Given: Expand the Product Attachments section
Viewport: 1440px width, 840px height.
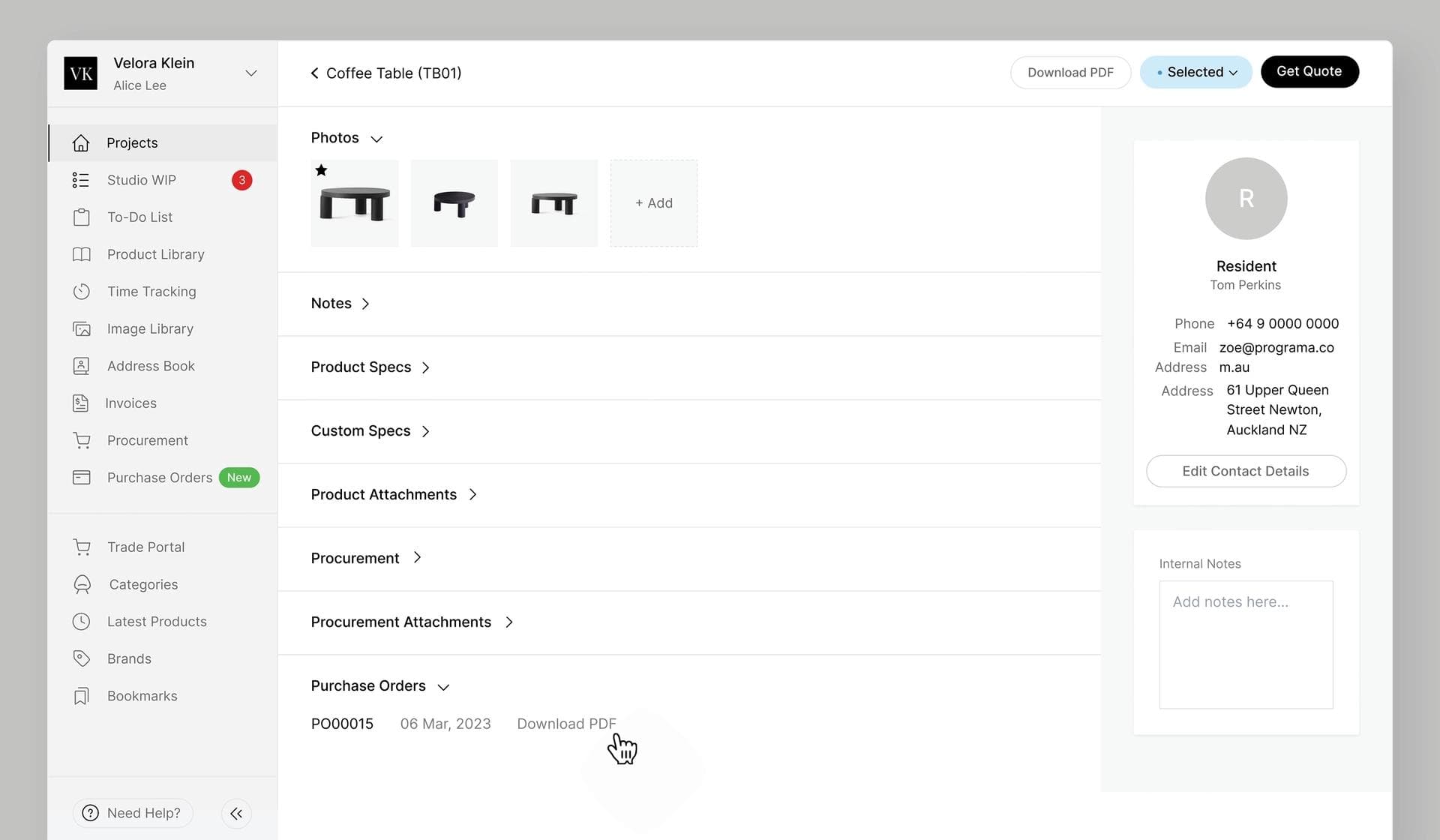Looking at the screenshot, I should [472, 494].
